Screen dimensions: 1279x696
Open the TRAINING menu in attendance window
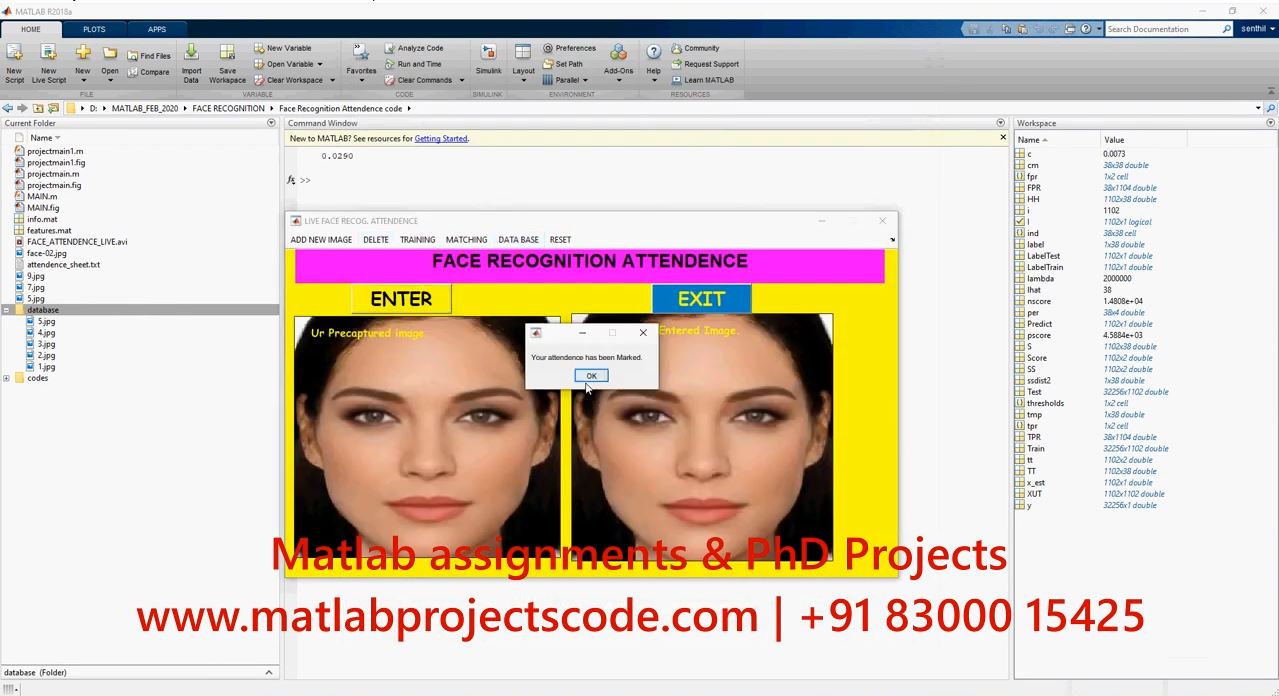(x=417, y=240)
